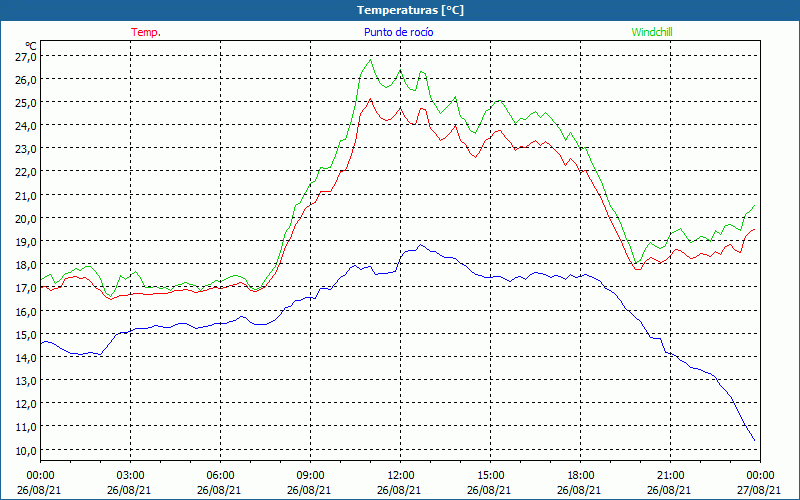Click the '12,0' y-axis value
Image resolution: width=800 pixels, height=500 pixels.
pos(26,404)
